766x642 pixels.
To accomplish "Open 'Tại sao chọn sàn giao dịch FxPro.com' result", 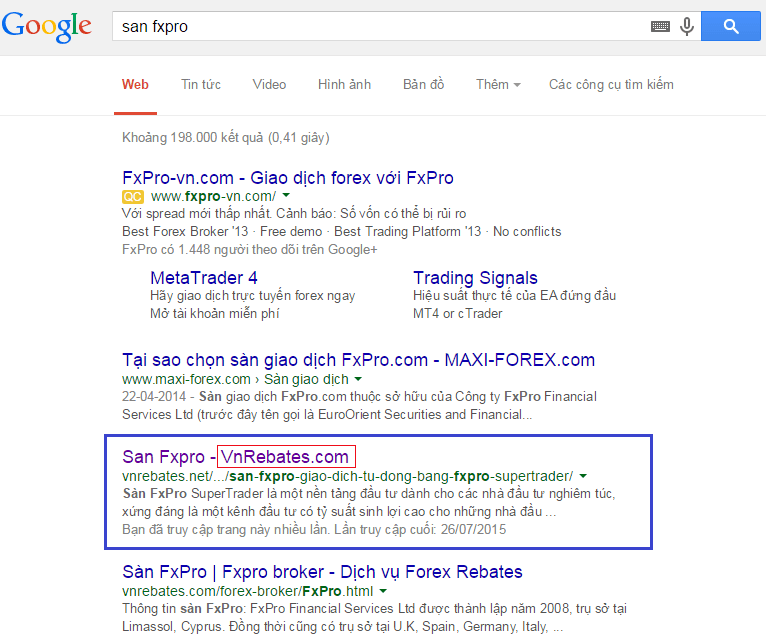I will (359, 360).
